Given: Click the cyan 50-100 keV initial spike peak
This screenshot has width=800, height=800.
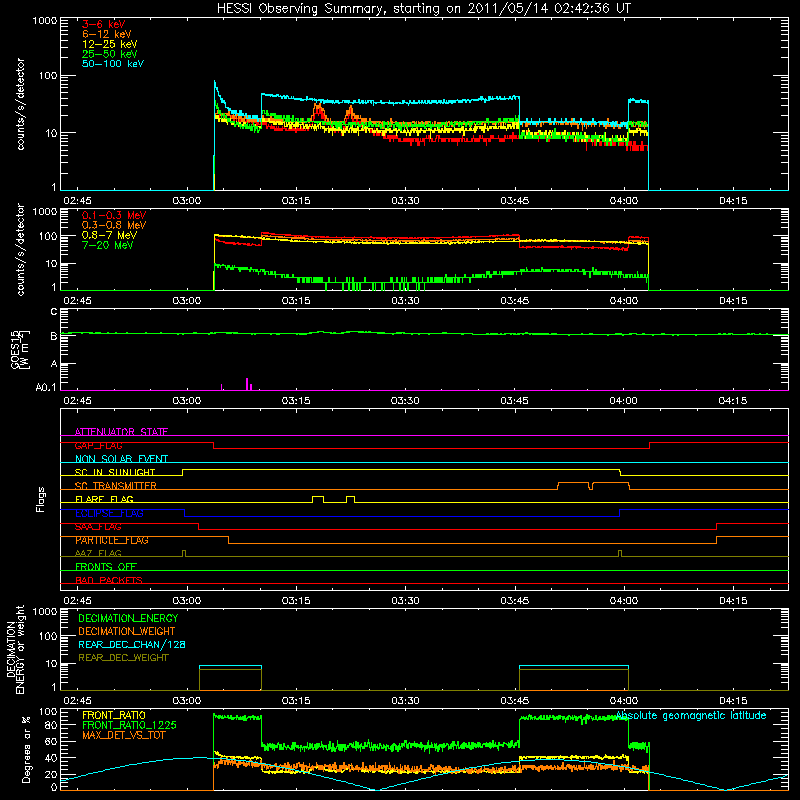Looking at the screenshot, I should (x=215, y=82).
